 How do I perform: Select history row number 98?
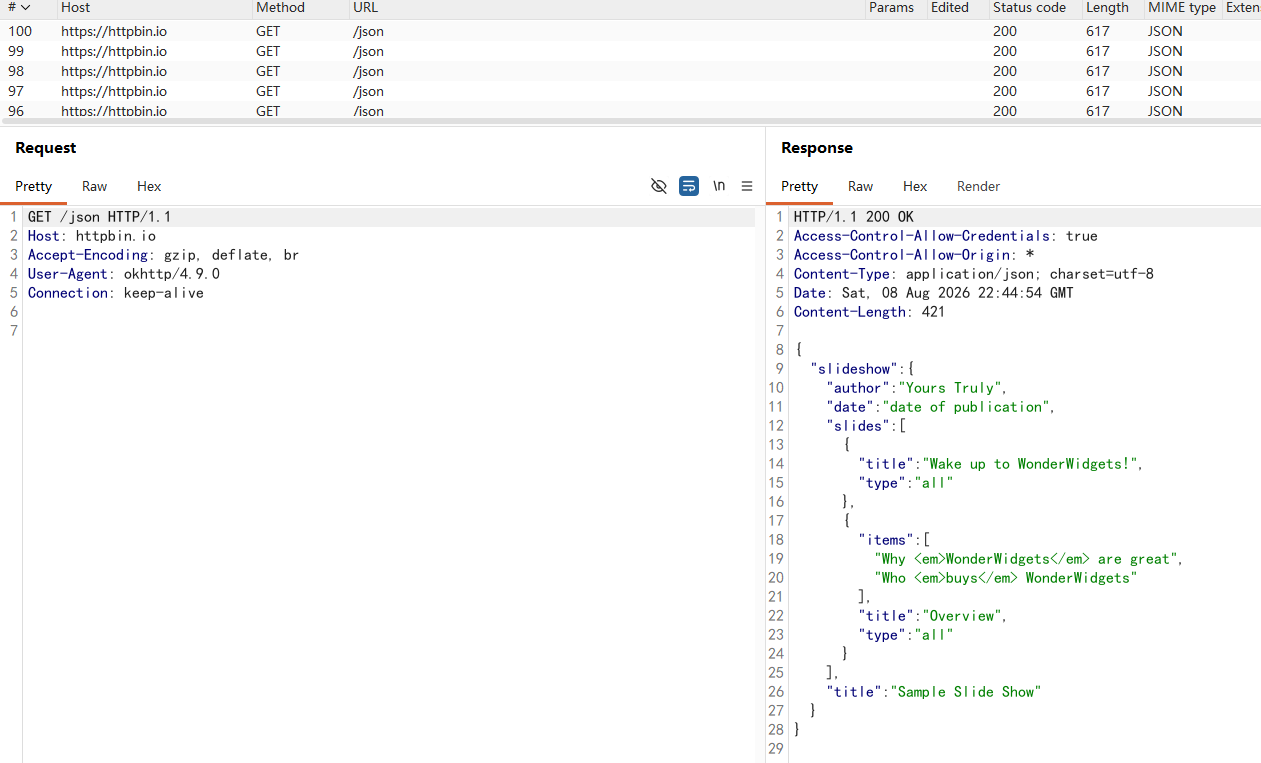click(630, 71)
